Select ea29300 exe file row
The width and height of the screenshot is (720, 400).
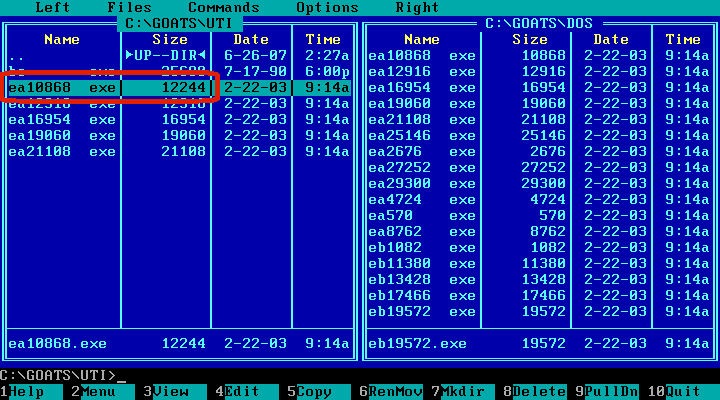539,184
